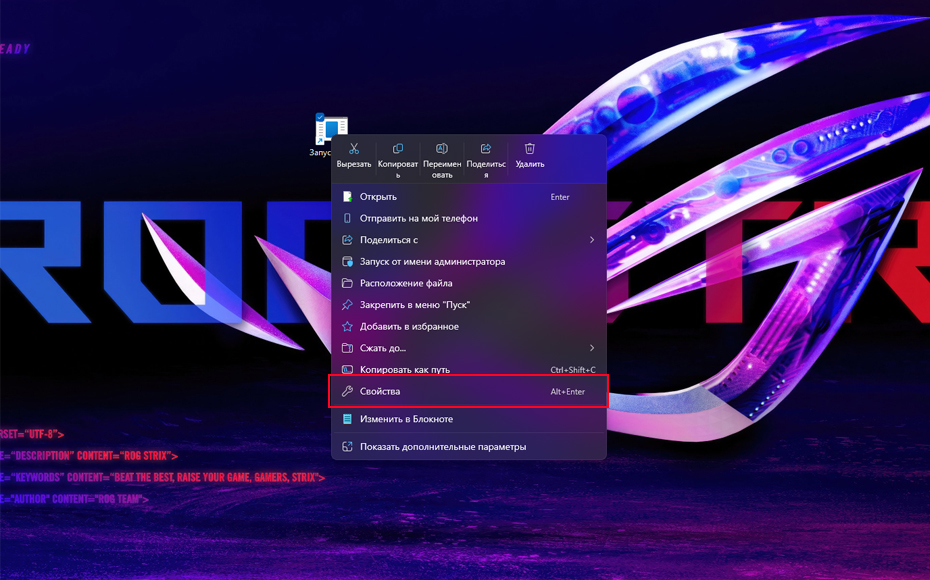The width and height of the screenshot is (930, 580).
Task: Open the Сжать до... entry
Action: 469,348
